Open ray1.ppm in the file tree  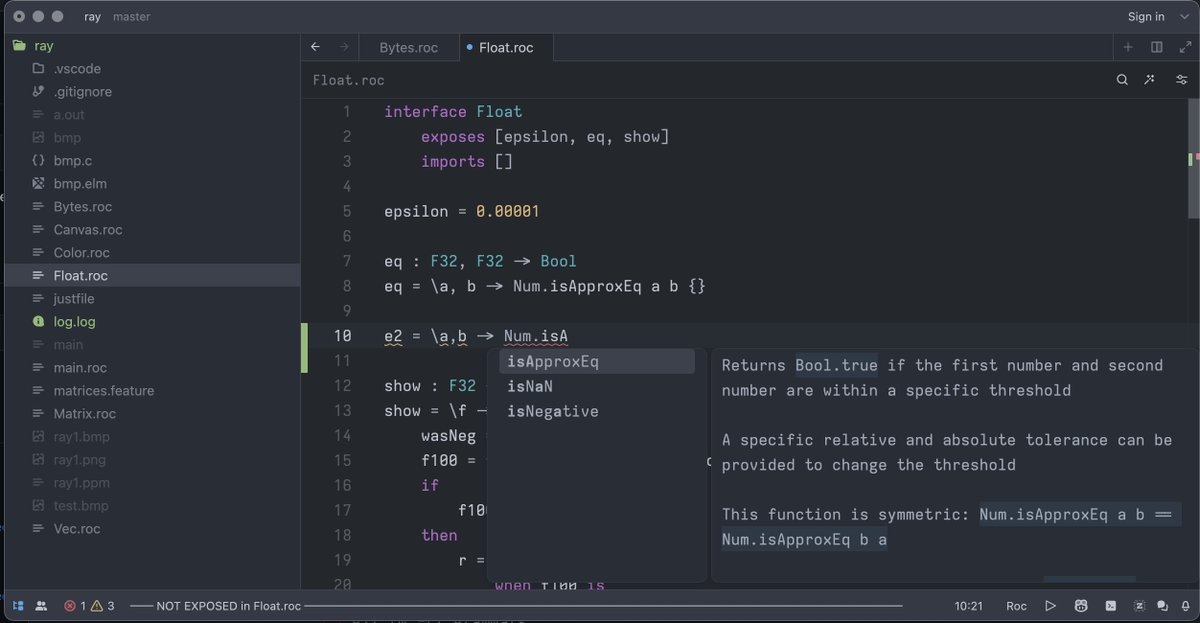coord(150,482)
